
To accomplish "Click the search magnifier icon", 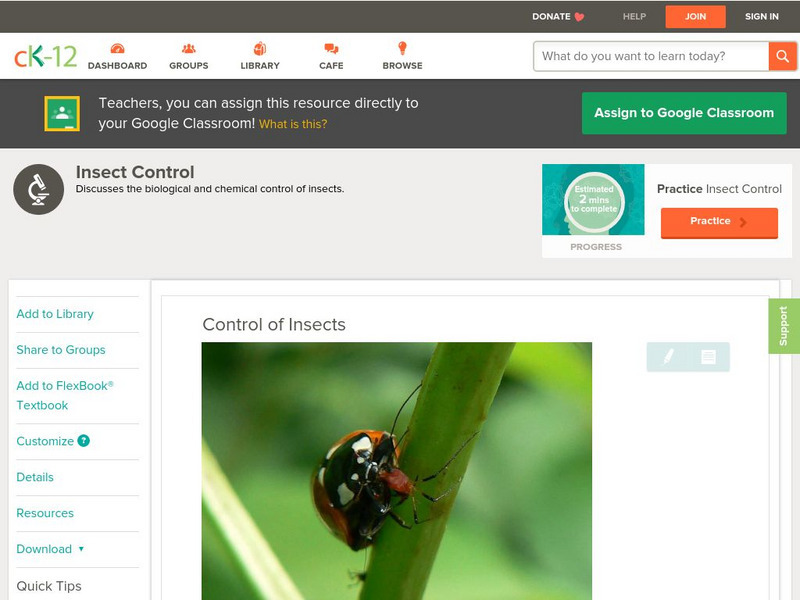I will pyautogui.click(x=784, y=56).
